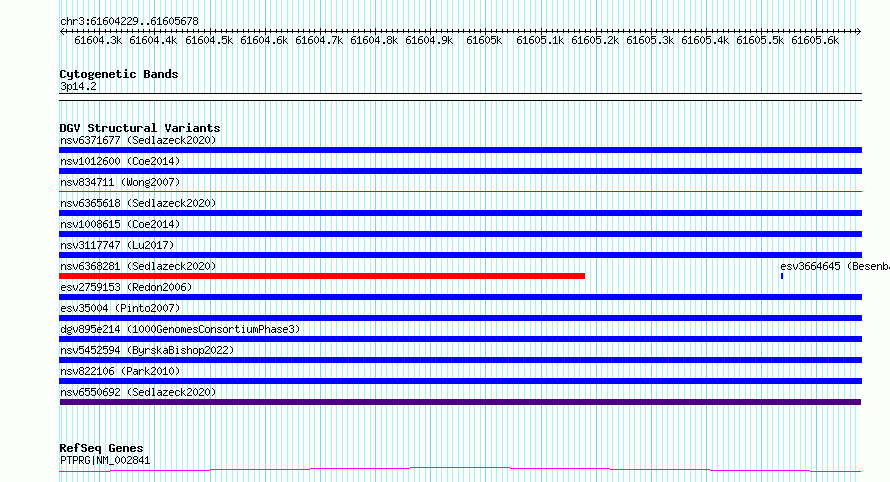The image size is (890, 482).
Task: Click the chr3:61604229..61605678 coordinate label
Action: coord(129,21)
